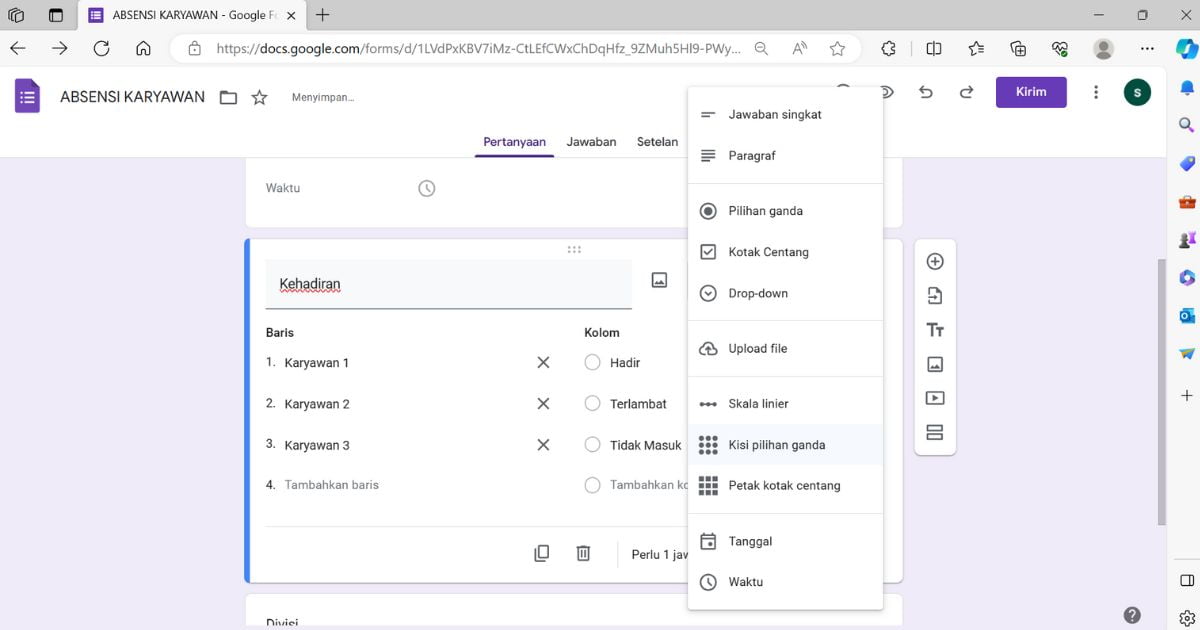
Task: Add title and description from side toolbar
Action: tap(935, 330)
